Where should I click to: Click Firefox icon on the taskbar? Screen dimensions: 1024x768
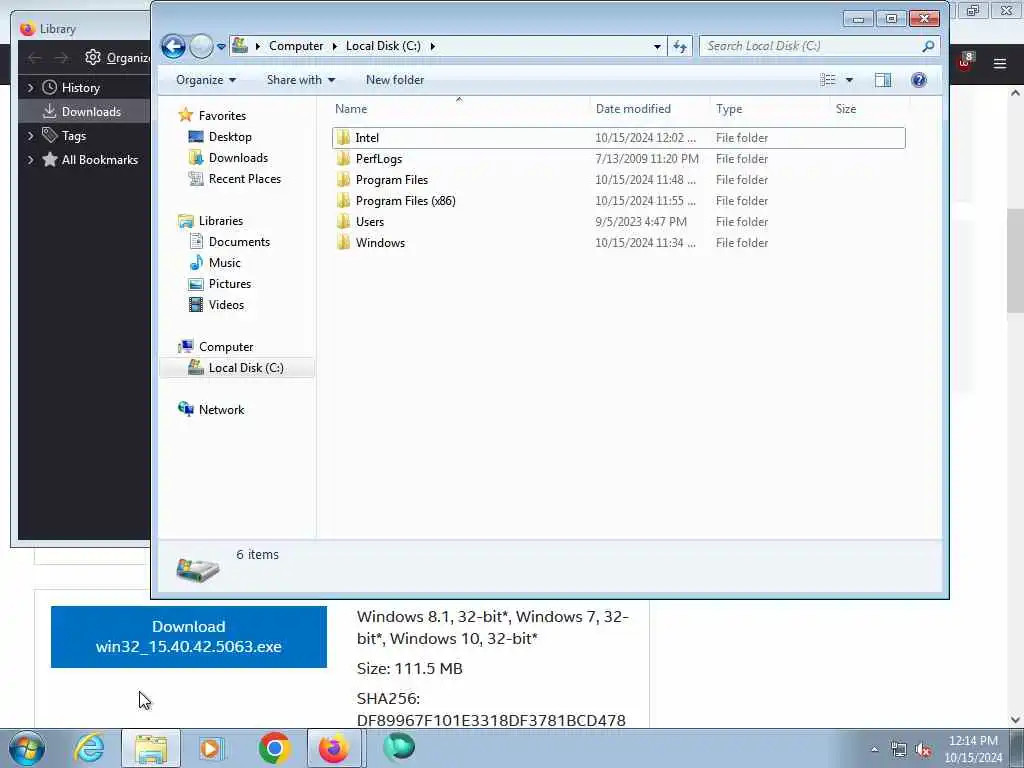click(x=334, y=748)
